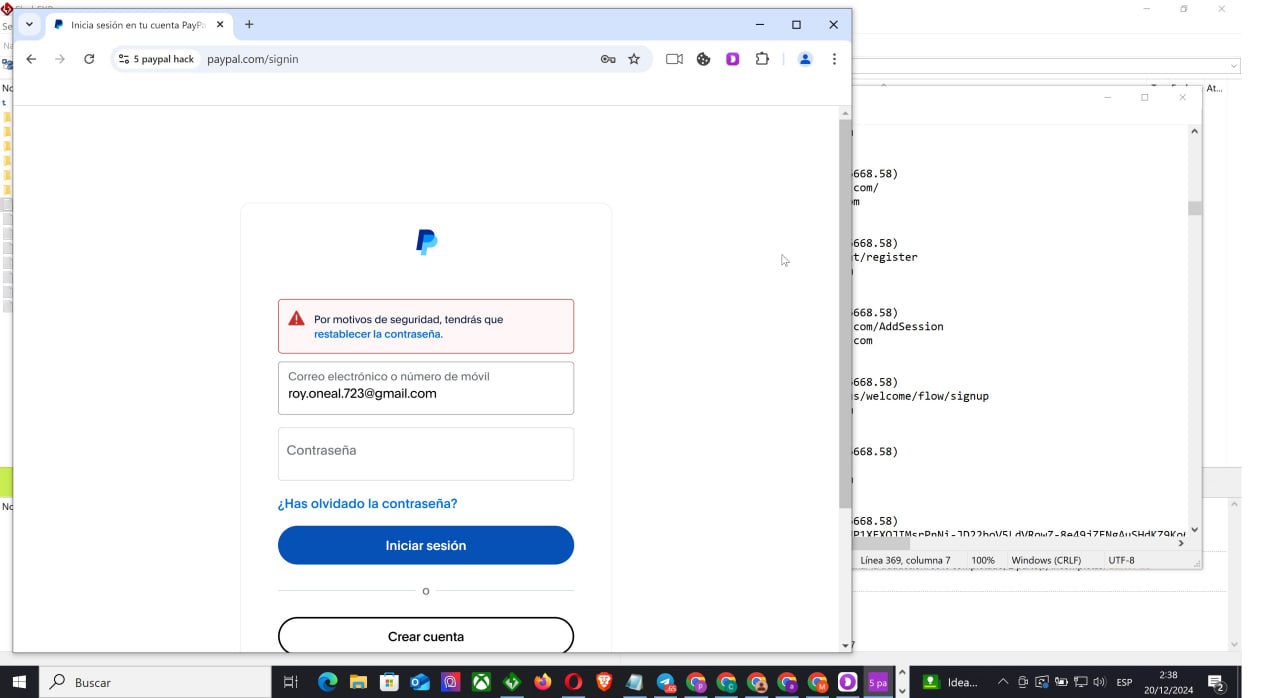Click the '5 paypal hack' chip in the address bar
Screen dimensions: 1280x698
tap(155, 59)
